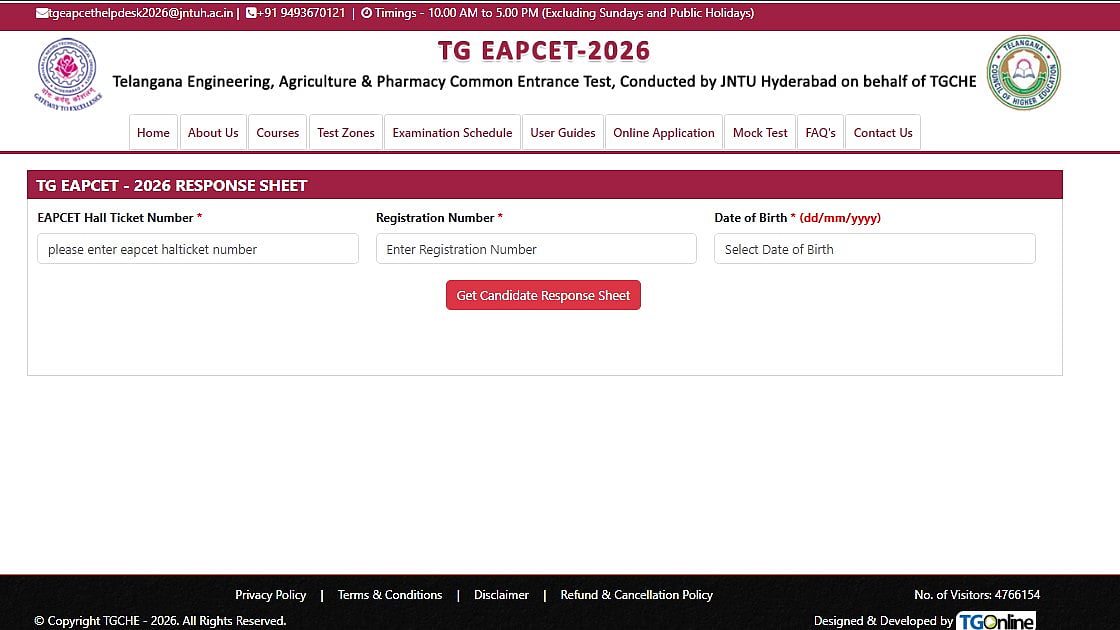Open the Refund & Cancellation Policy link
1120x630 pixels.
point(636,595)
